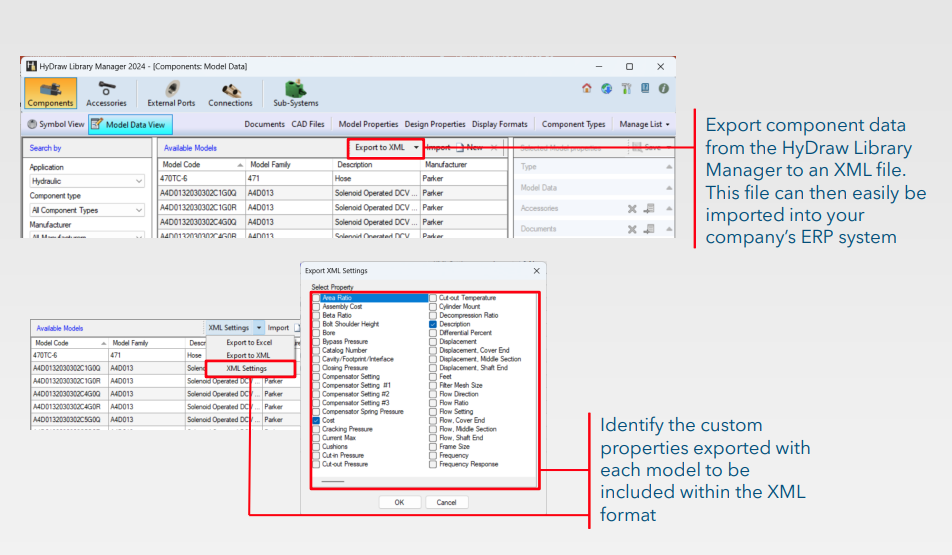Switch to Symbol View
952x555 pixels.
point(56,124)
